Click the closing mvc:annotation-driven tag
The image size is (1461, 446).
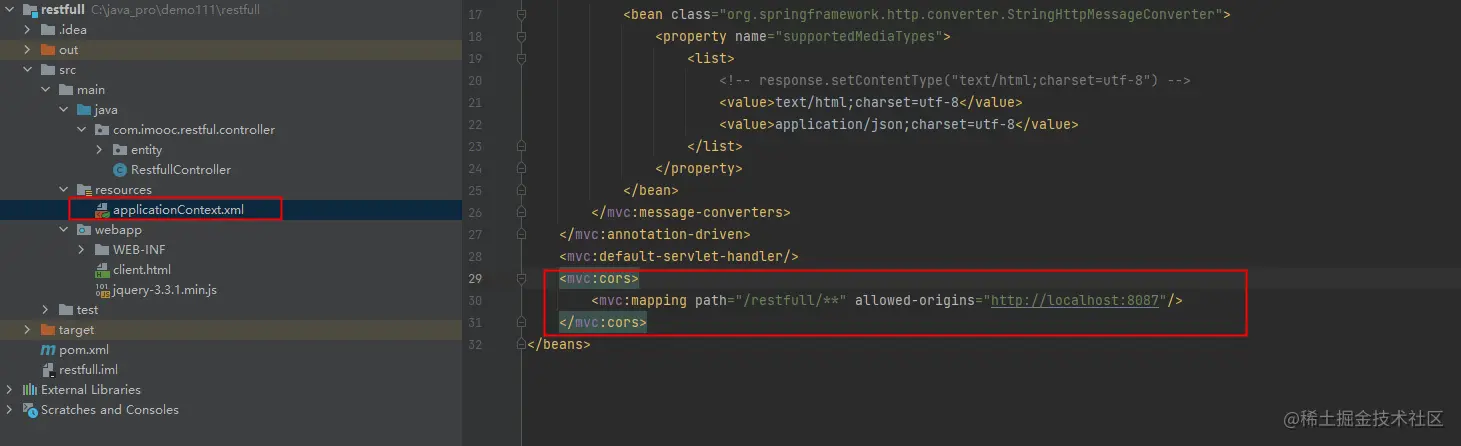tap(655, 235)
